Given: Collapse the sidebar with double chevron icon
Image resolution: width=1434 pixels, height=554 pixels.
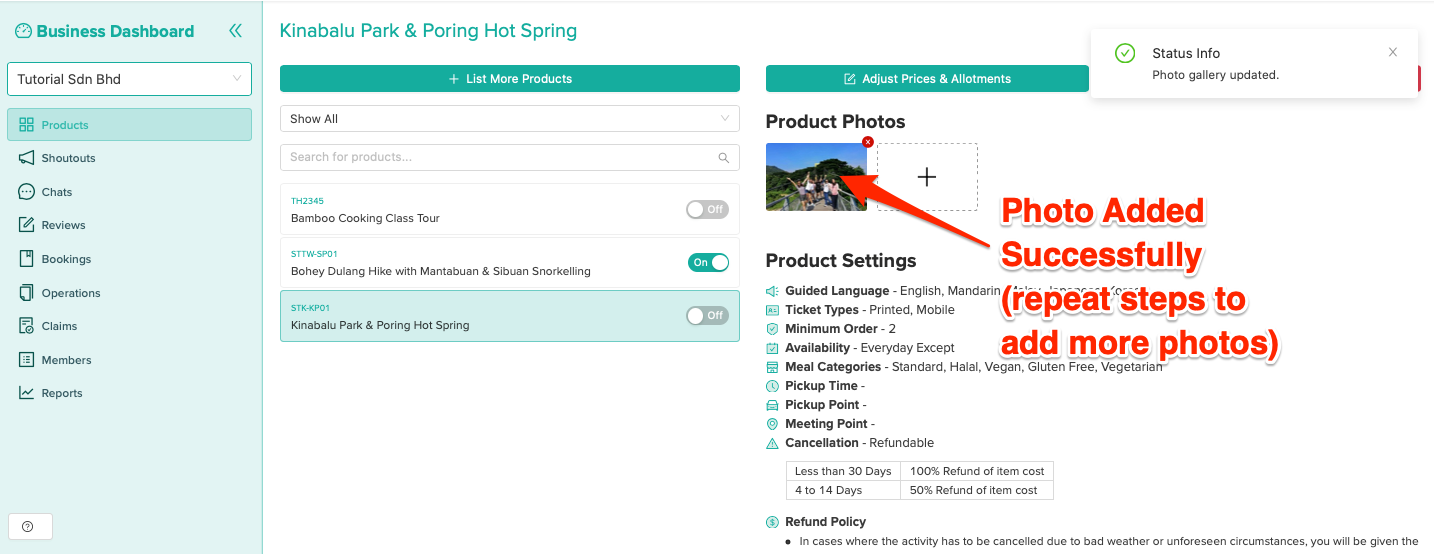Looking at the screenshot, I should click(x=235, y=31).
